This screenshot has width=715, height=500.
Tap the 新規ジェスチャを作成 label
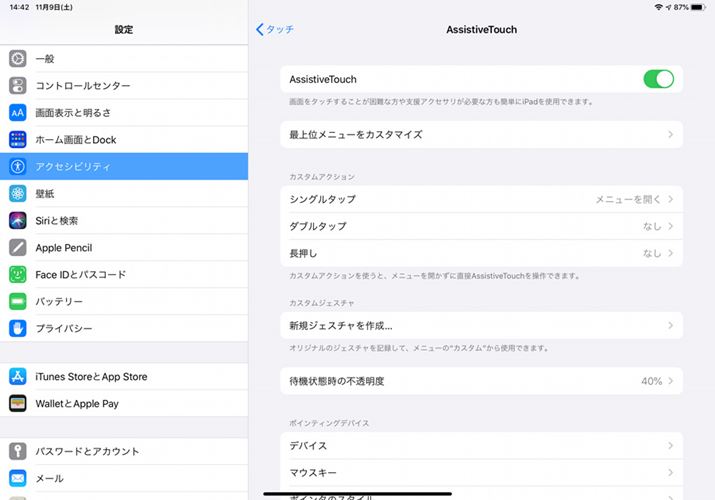(341, 325)
